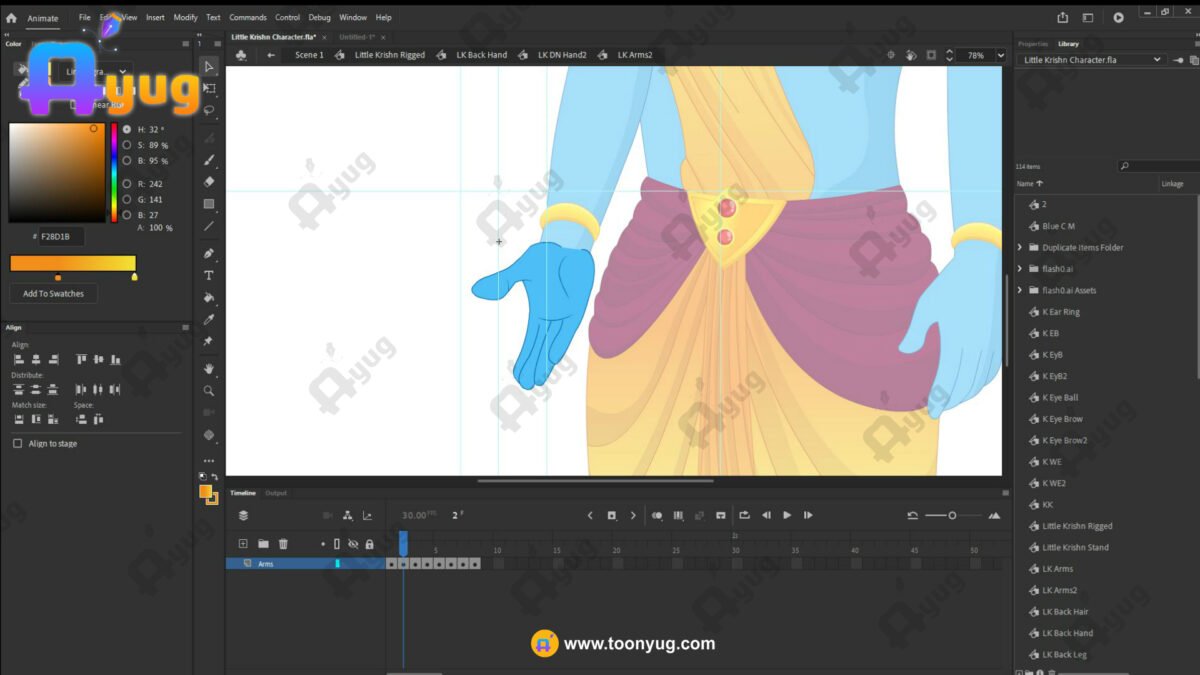Select the Pen tool
This screenshot has height=675, width=1200.
209,253
